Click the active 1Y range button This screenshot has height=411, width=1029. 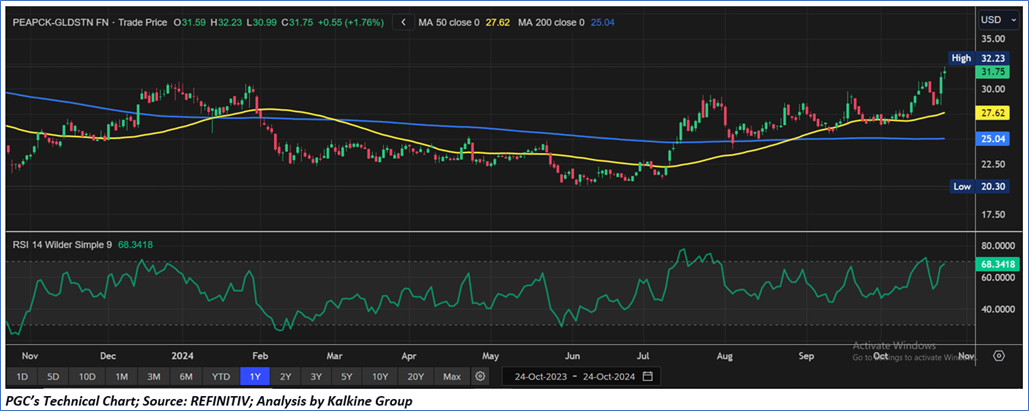point(254,376)
